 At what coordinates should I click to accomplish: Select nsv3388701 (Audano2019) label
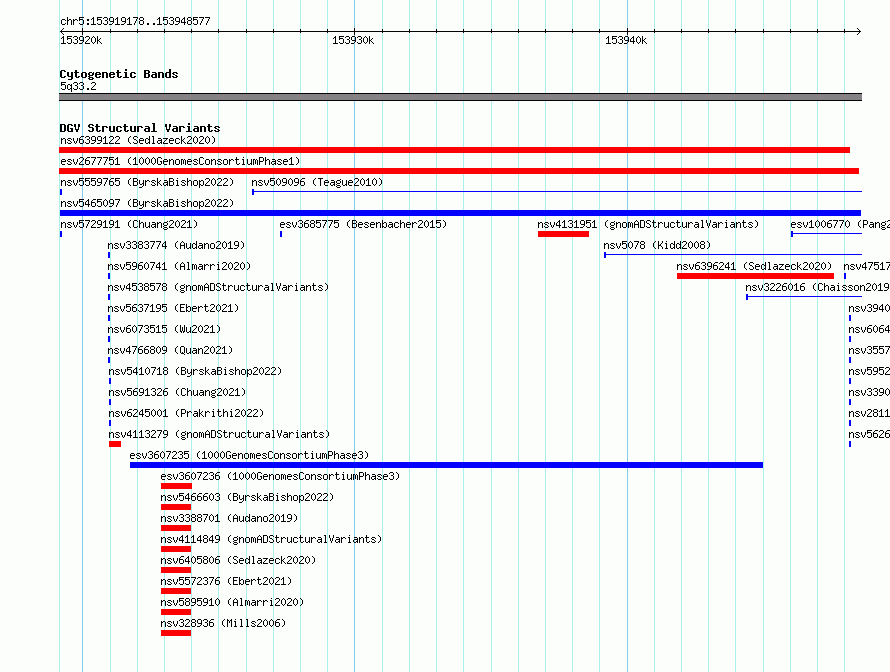[x=229, y=518]
